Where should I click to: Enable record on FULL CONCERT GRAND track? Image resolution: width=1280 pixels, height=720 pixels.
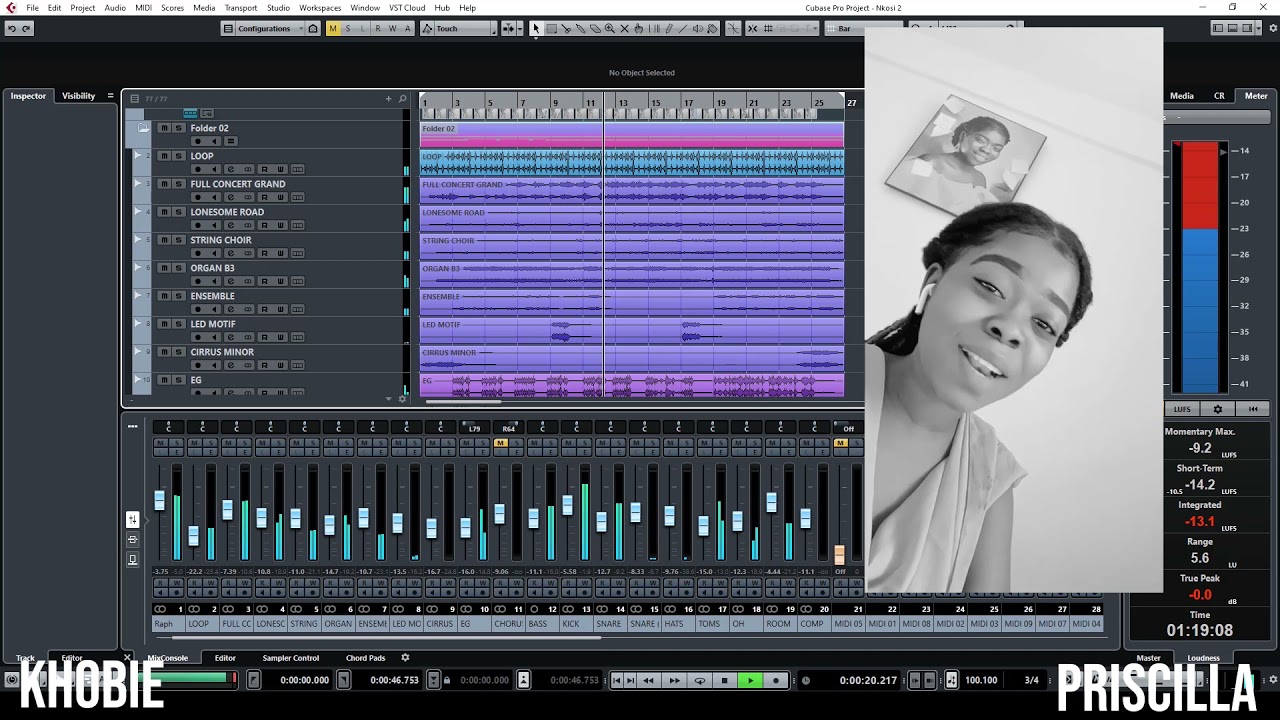point(198,197)
